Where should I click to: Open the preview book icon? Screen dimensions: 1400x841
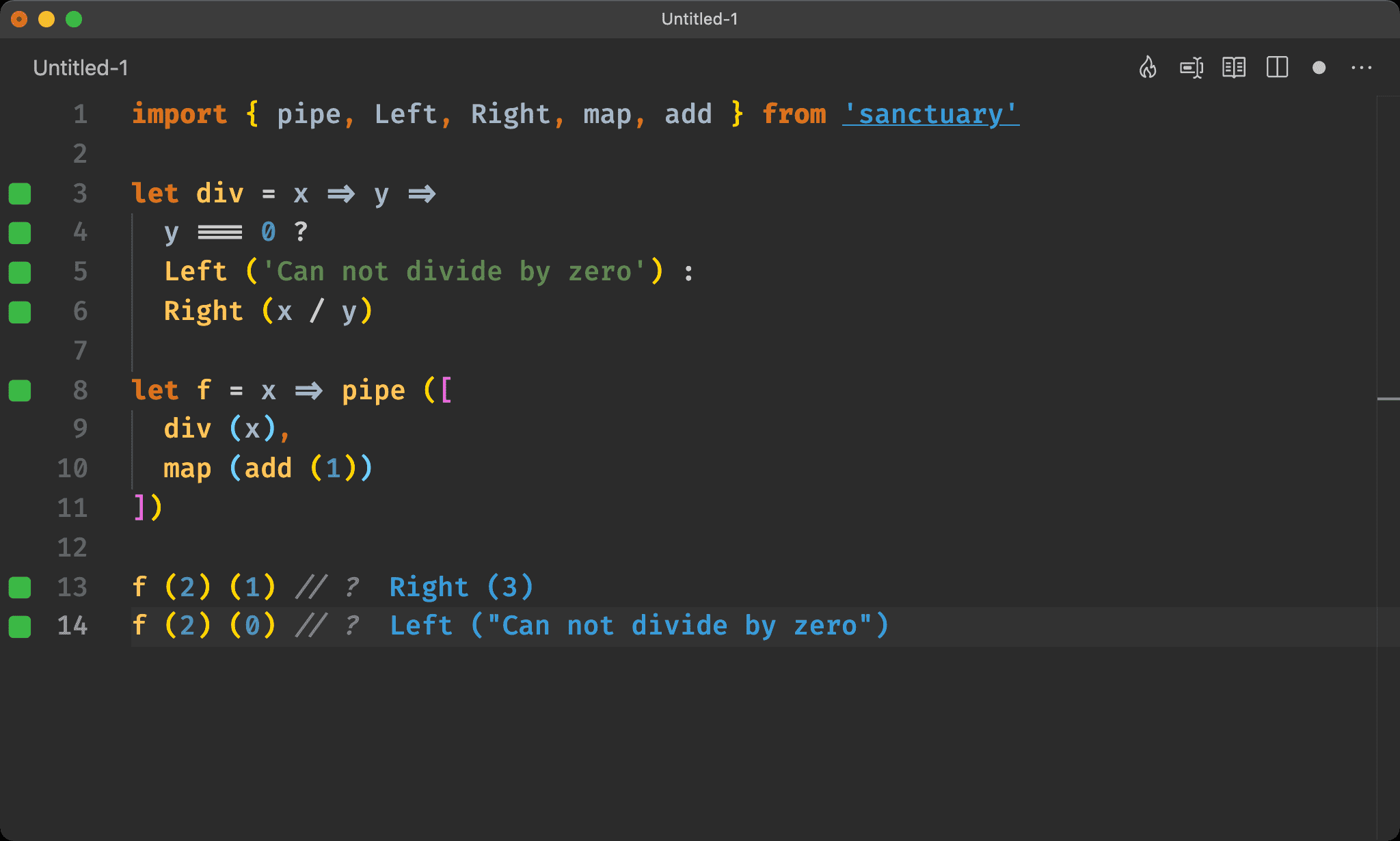pos(1234,68)
